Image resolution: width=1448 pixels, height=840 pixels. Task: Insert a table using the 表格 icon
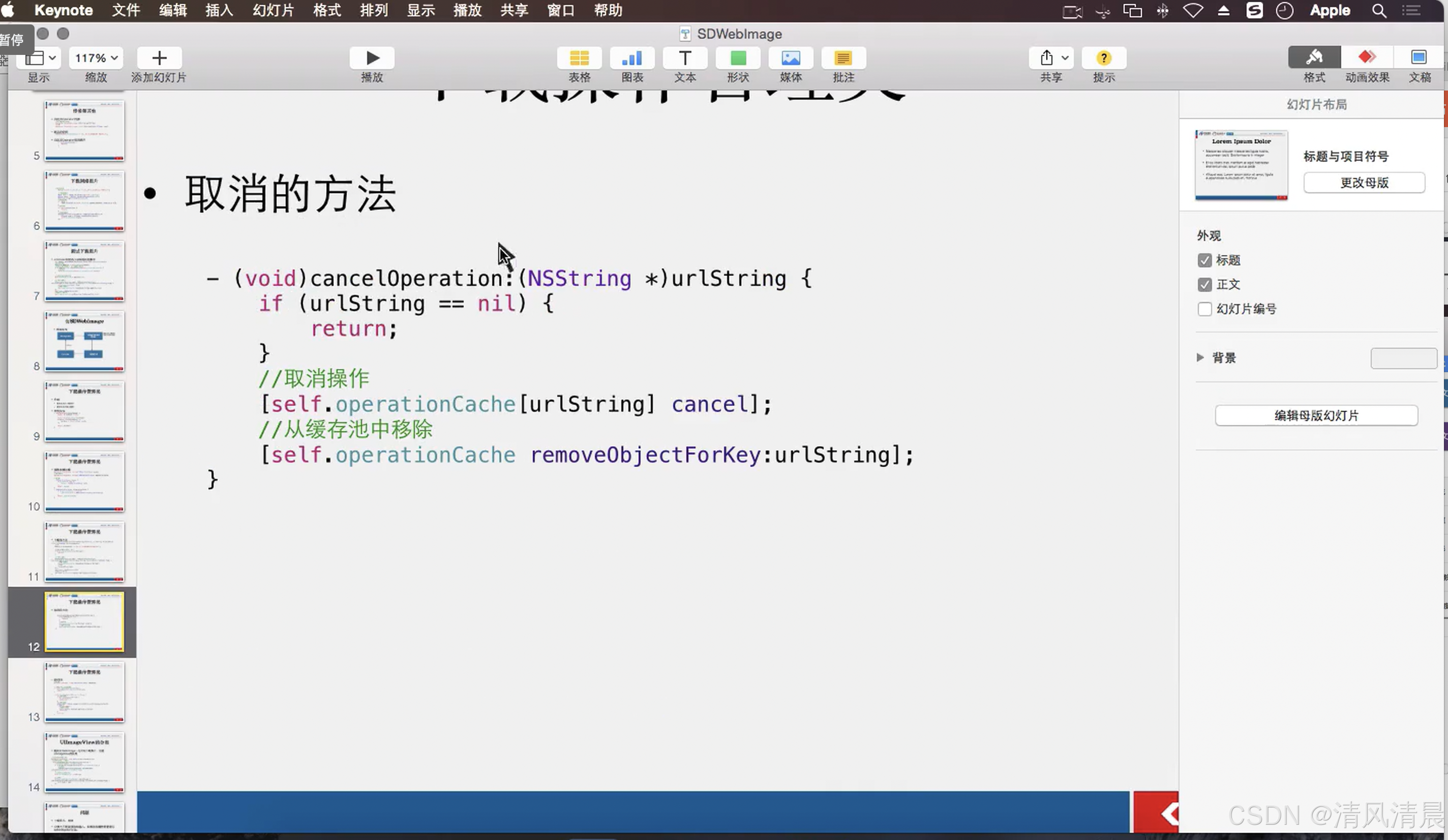[579, 58]
